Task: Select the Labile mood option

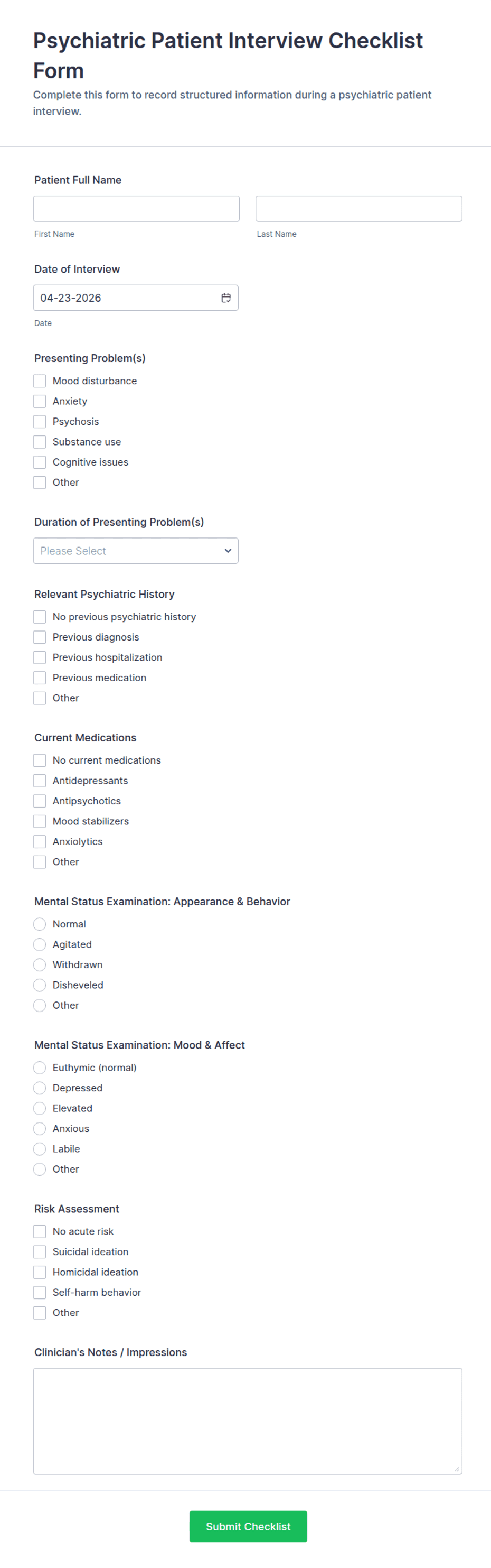Action: coord(39,1148)
